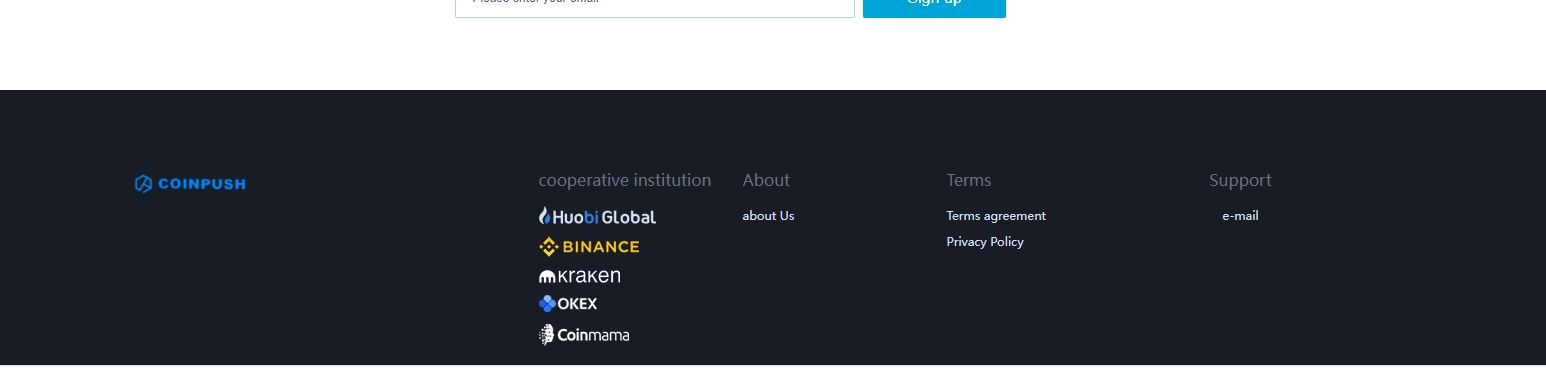Screen dimensions: 1546x369
Task: Click the About footer heading
Action: (766, 180)
